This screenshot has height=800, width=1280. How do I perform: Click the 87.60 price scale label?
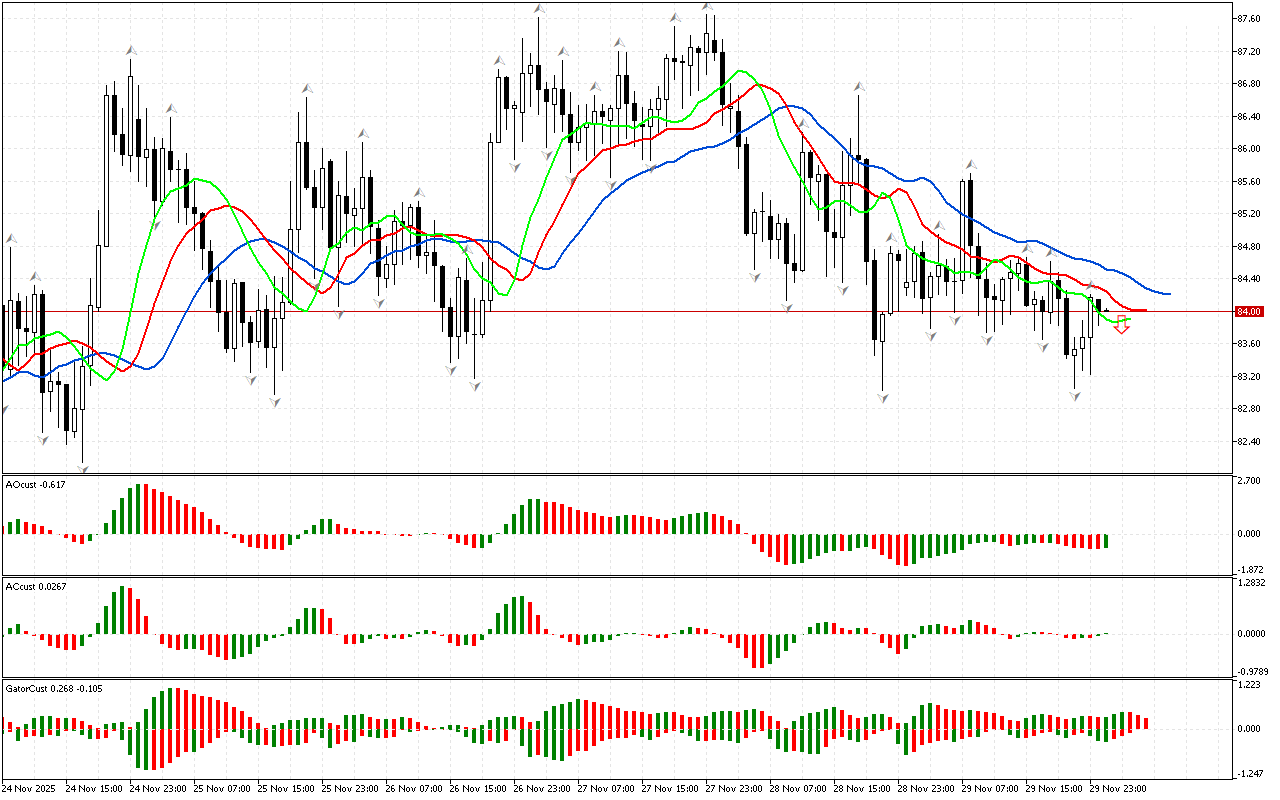coord(1248,19)
